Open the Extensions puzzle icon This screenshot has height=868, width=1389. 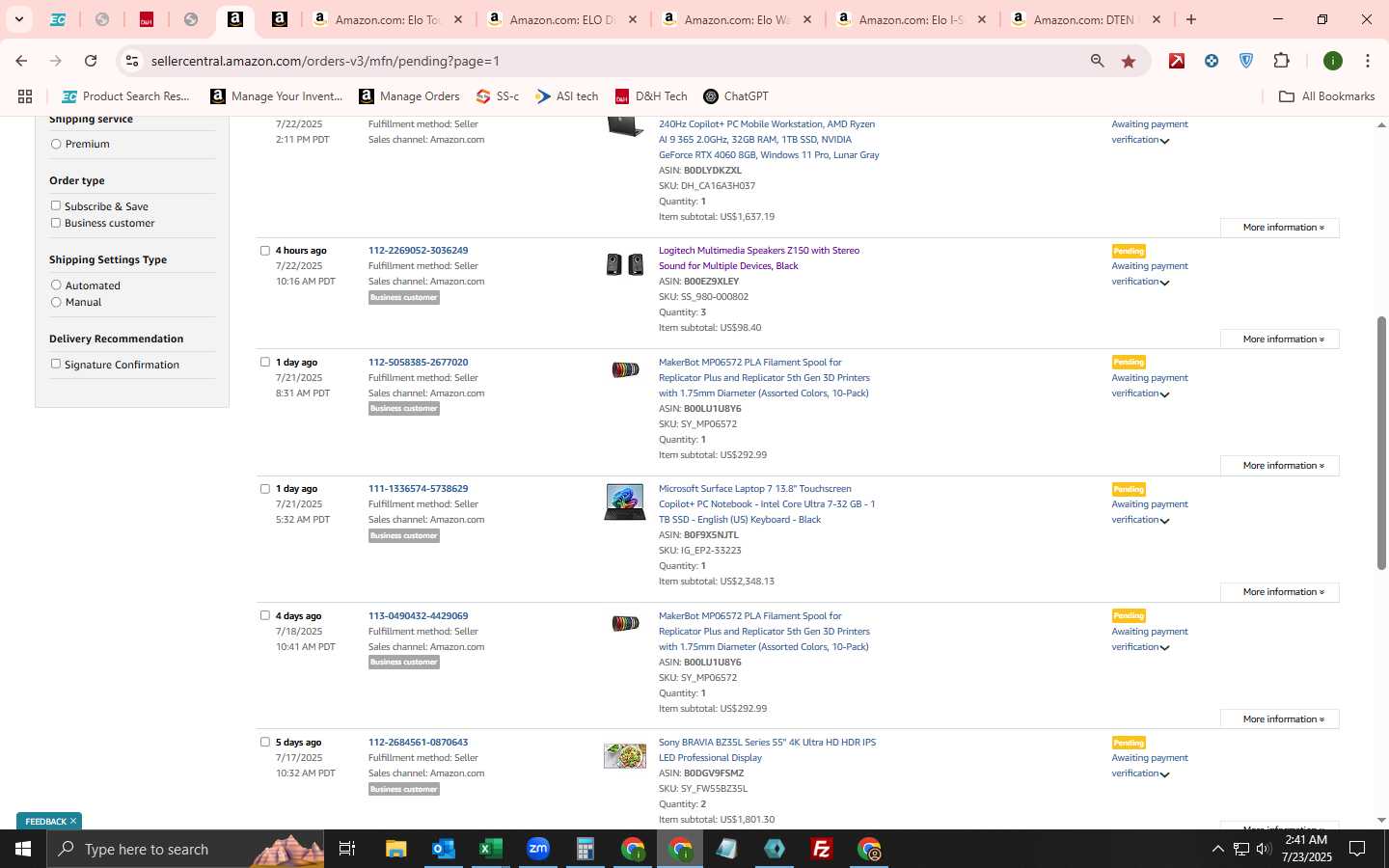(1281, 61)
